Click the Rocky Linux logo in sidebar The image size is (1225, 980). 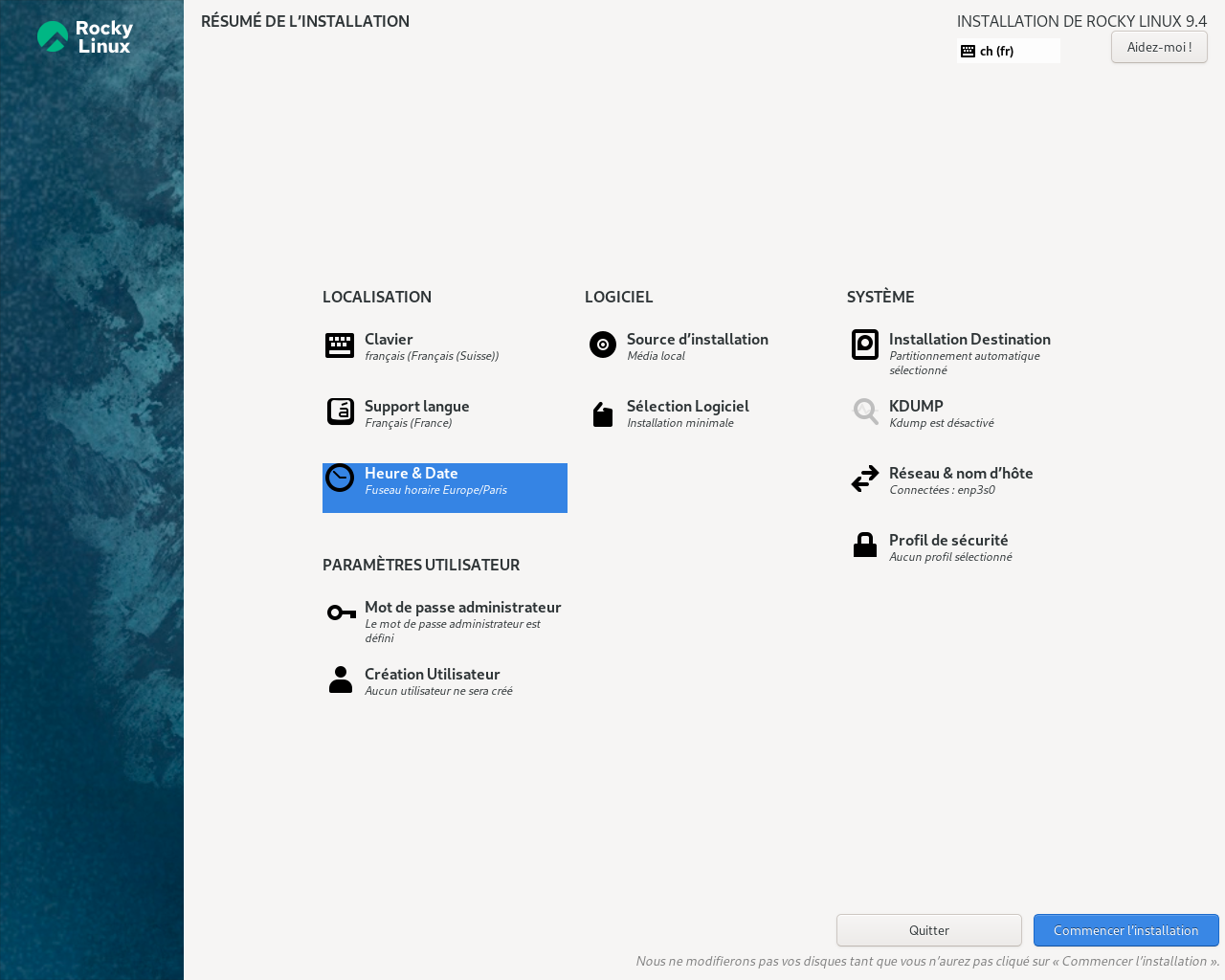[85, 37]
